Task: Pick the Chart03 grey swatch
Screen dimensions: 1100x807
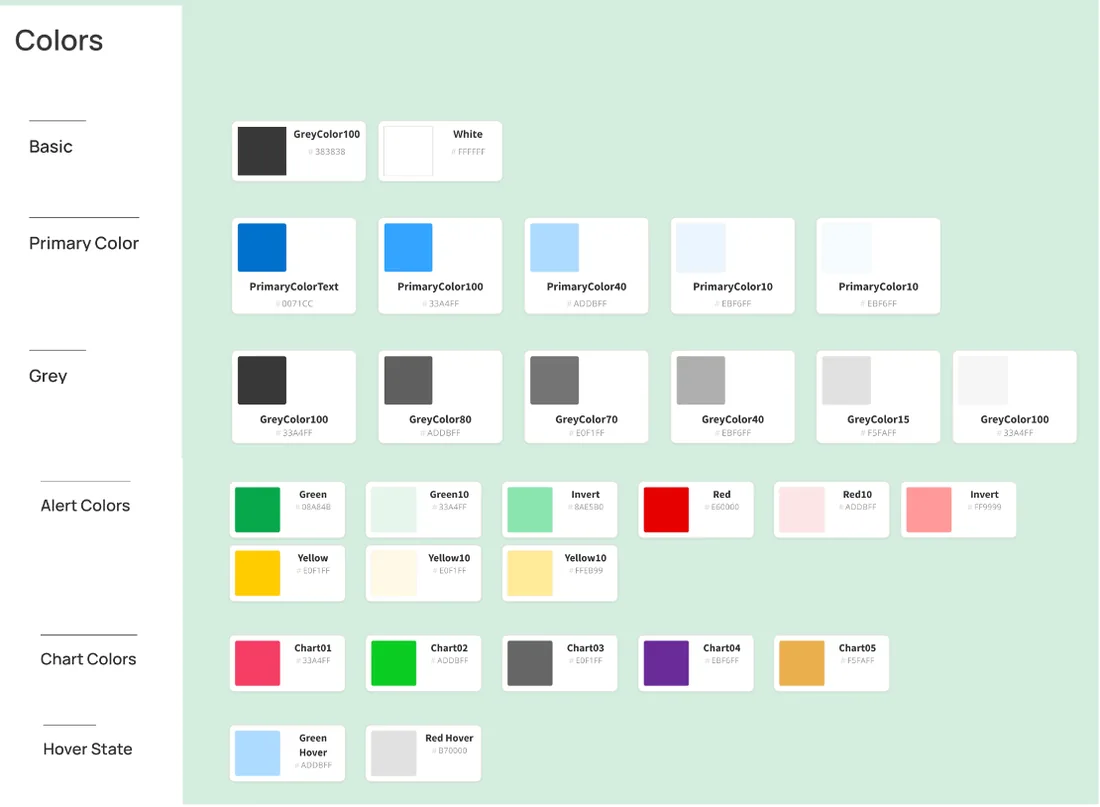Action: [x=530, y=663]
